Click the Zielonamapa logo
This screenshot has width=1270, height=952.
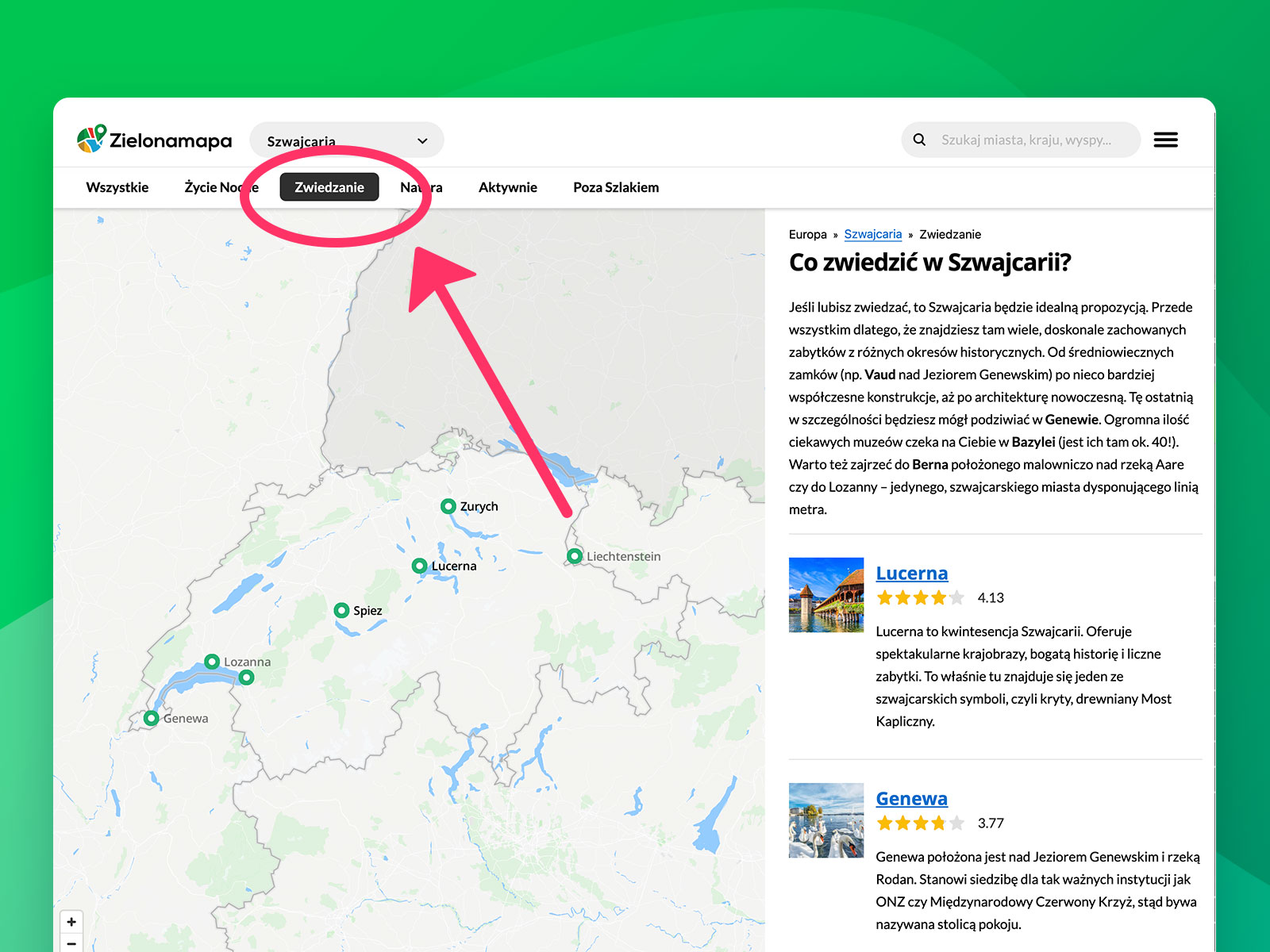(x=155, y=140)
